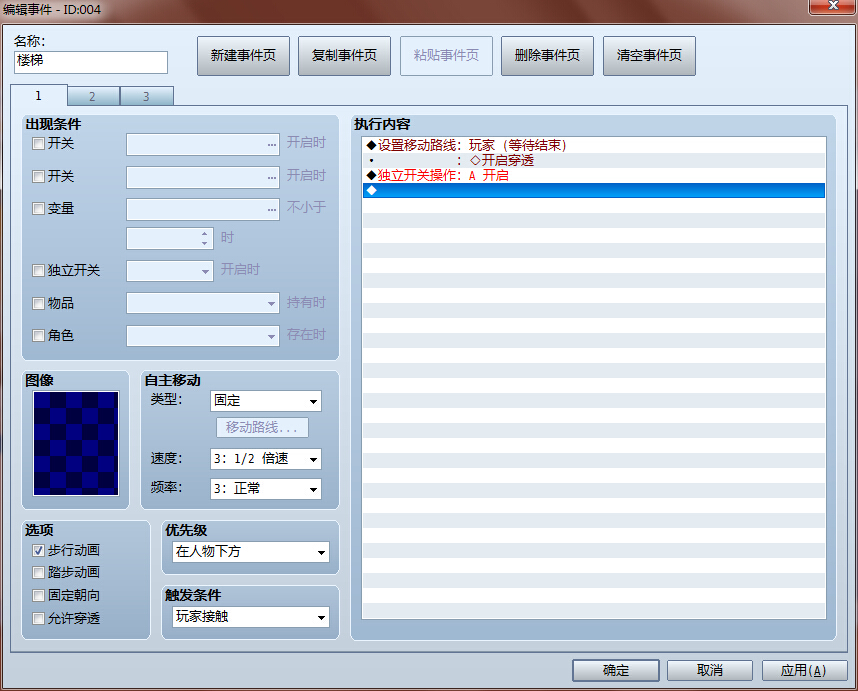The width and height of the screenshot is (858, 691).
Task: Open the 物品 condition dropdown
Action: coord(202,303)
